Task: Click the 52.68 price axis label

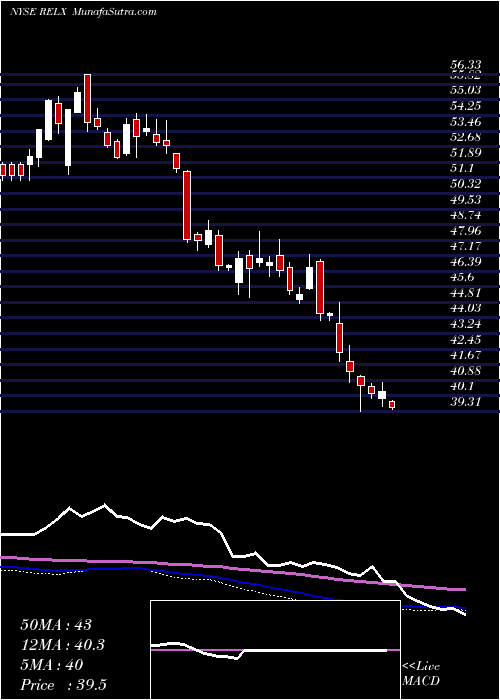Action: (x=466, y=137)
